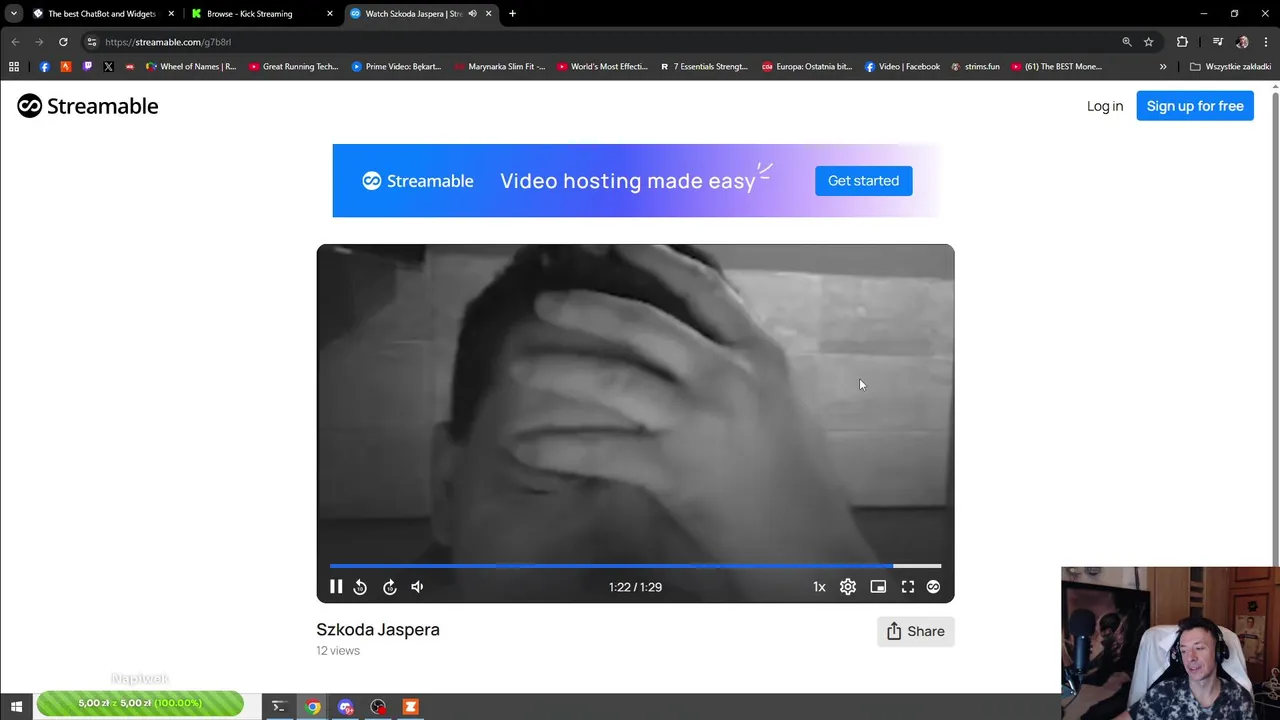Screen dimensions: 1280x720
Task: Click the address bar URL
Action: [x=168, y=42]
